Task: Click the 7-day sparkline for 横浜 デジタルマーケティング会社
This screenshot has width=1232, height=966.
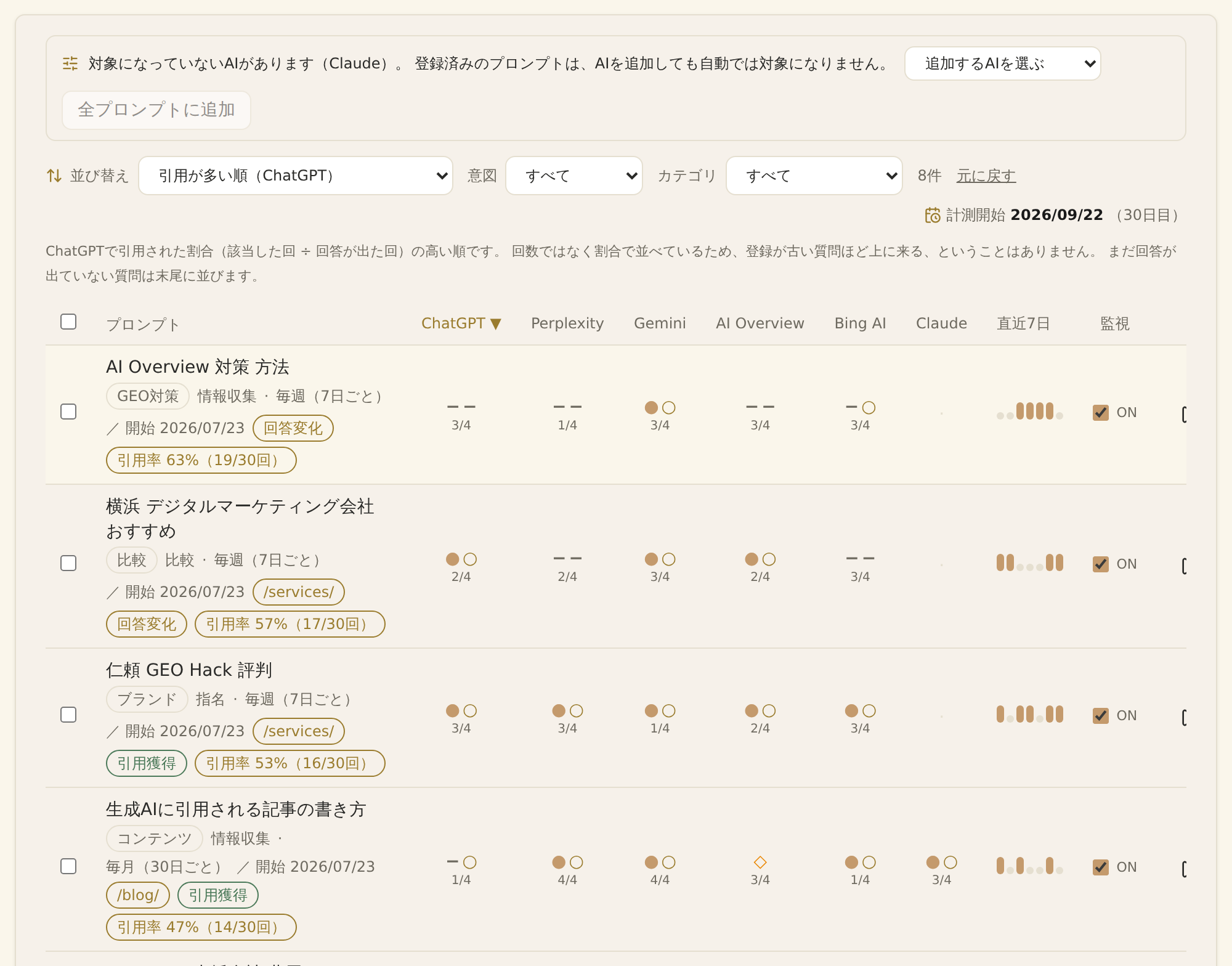Action: [1029, 562]
